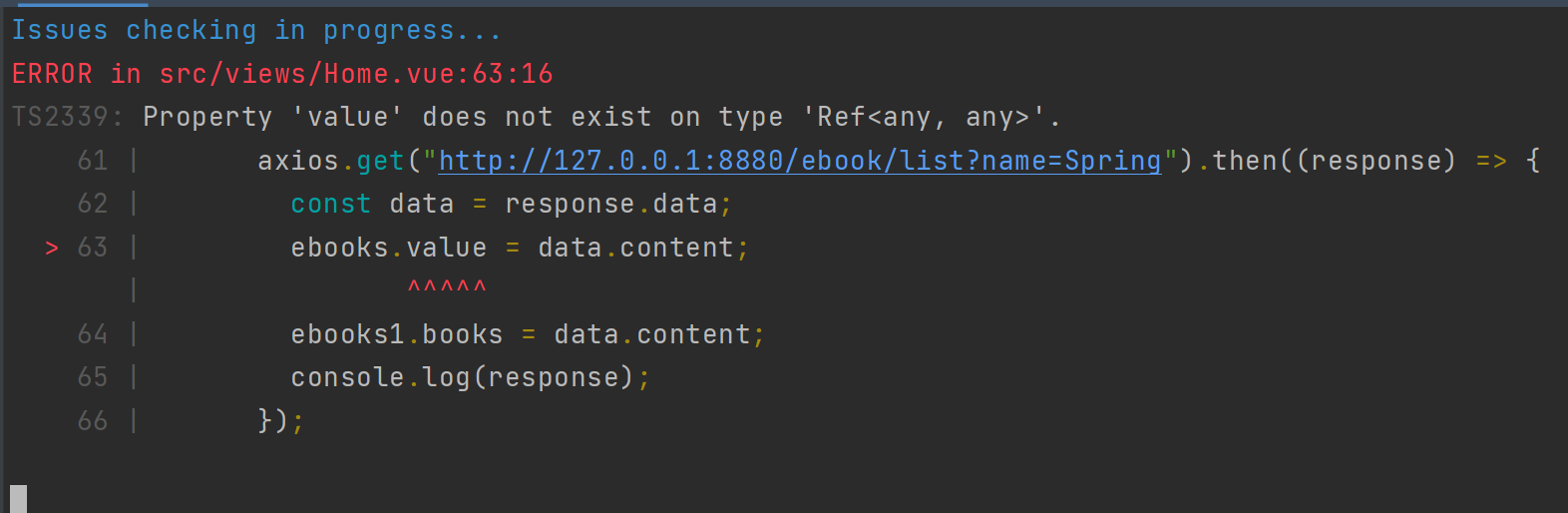The height and width of the screenshot is (513, 1568).
Task: Click the 'Issues checking in progress...' message
Action: coord(256,31)
